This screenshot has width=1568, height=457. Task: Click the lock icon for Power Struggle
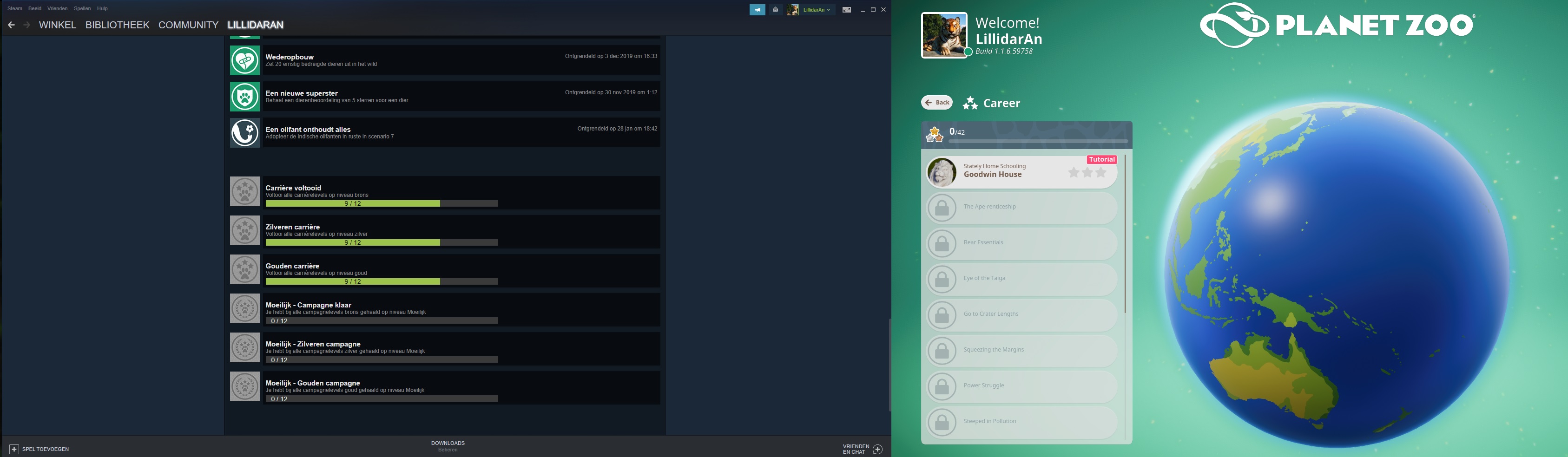click(942, 387)
